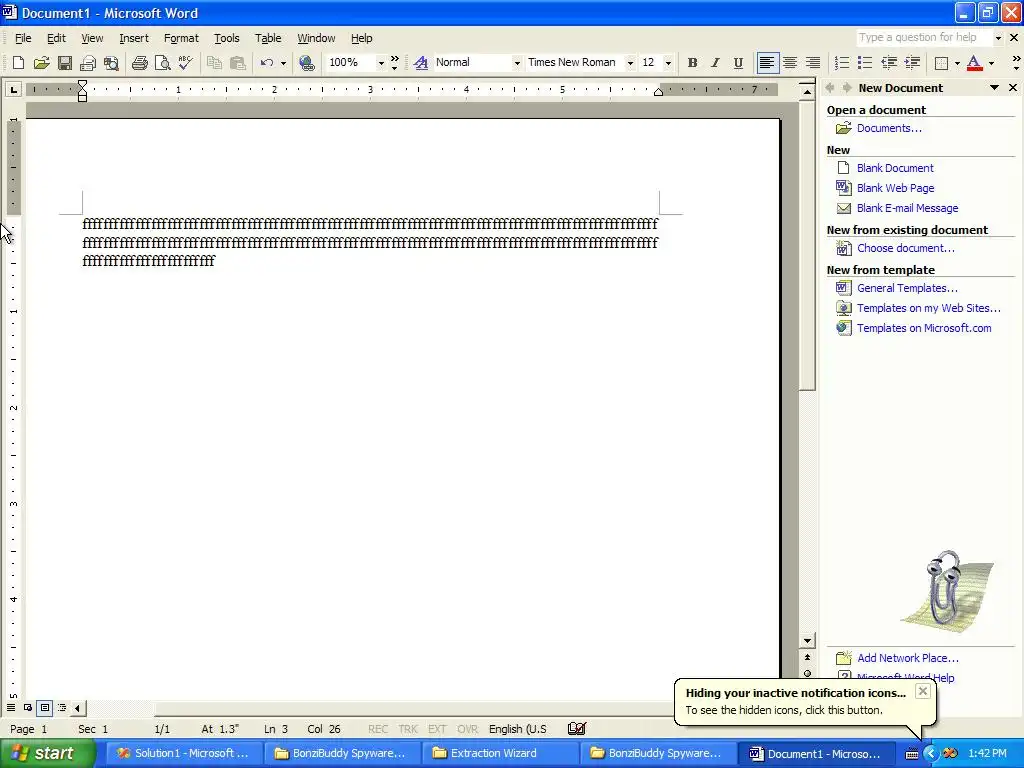This screenshot has height=768, width=1024.
Task: Toggle TRK track changes in status bar
Action: pyautogui.click(x=408, y=729)
